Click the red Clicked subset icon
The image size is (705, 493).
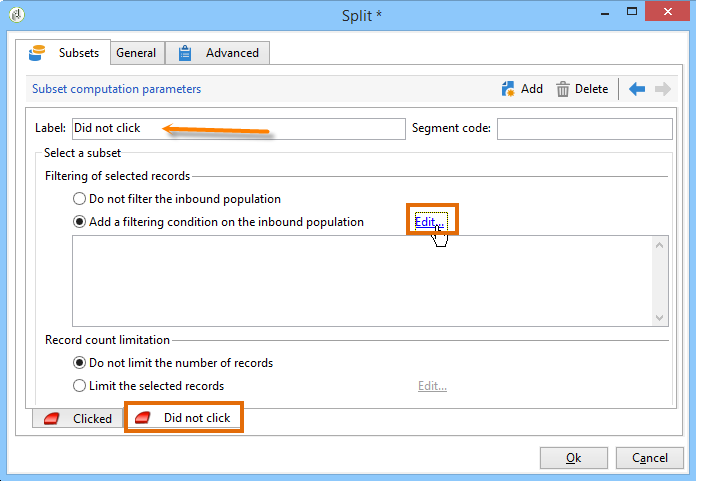[51, 419]
